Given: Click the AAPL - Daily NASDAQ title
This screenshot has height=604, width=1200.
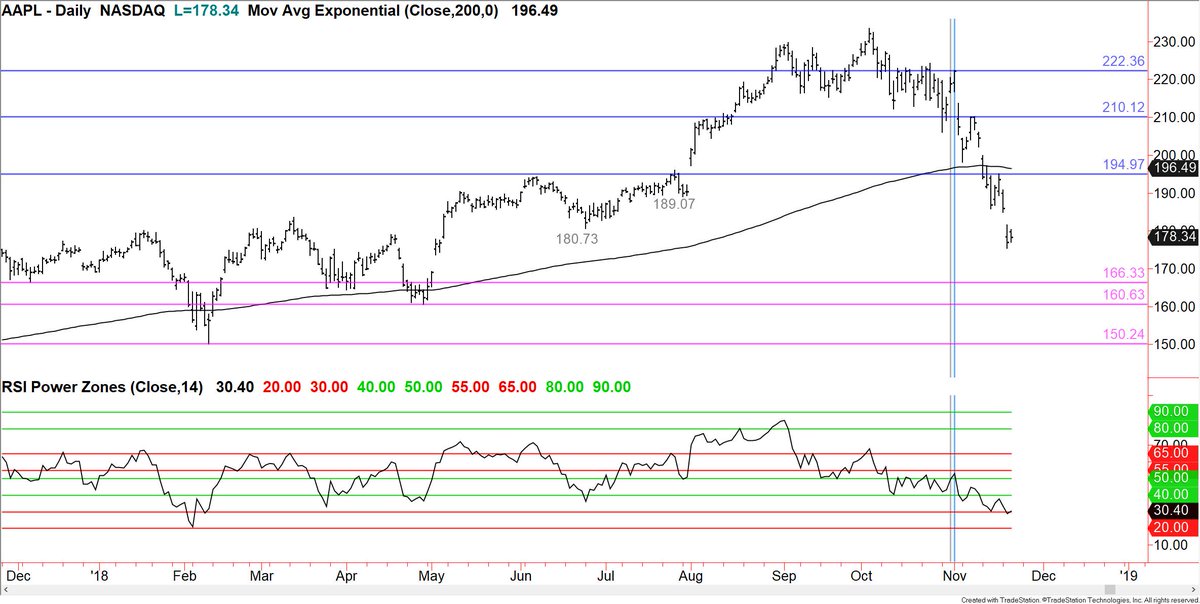Looking at the screenshot, I should click(x=82, y=11).
